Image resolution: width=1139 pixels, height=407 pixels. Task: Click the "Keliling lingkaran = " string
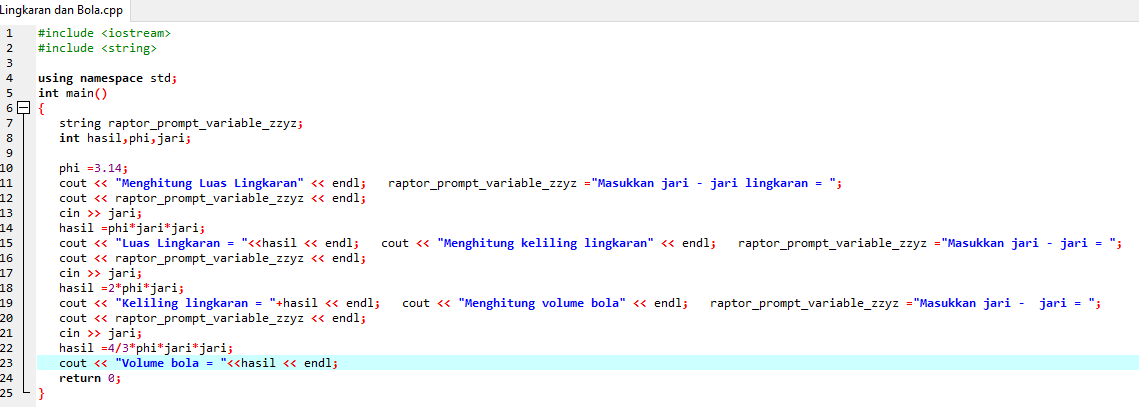pos(195,303)
